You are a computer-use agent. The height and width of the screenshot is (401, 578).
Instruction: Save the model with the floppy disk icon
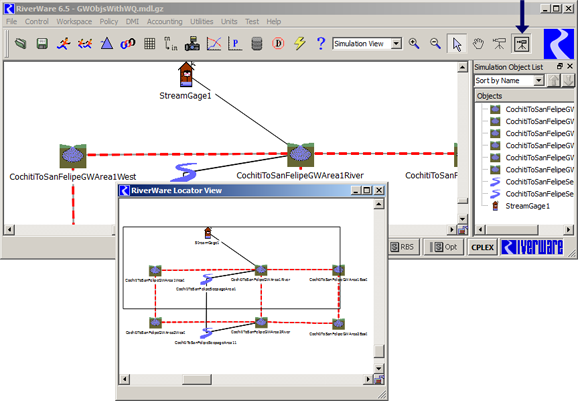[x=42, y=44]
